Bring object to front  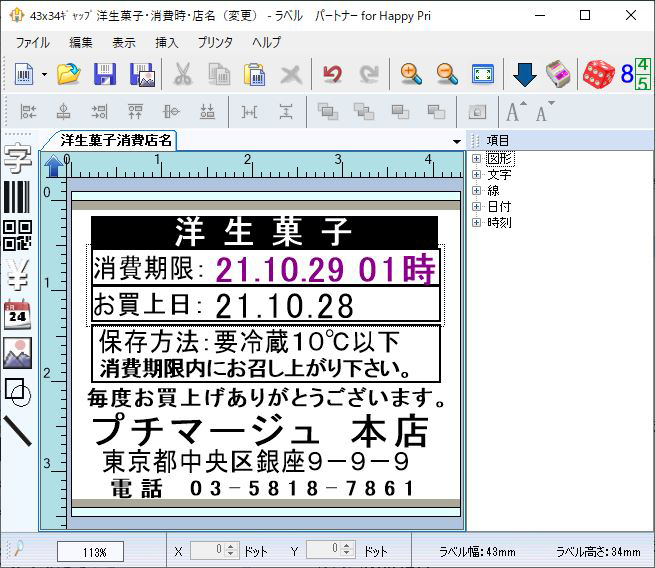328,112
